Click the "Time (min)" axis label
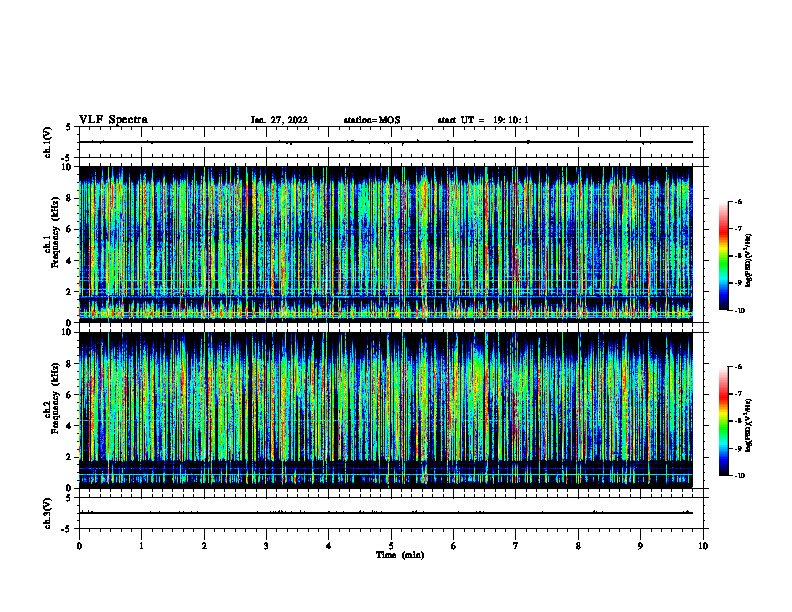Screen dimensions: 792x612 [x=400, y=555]
